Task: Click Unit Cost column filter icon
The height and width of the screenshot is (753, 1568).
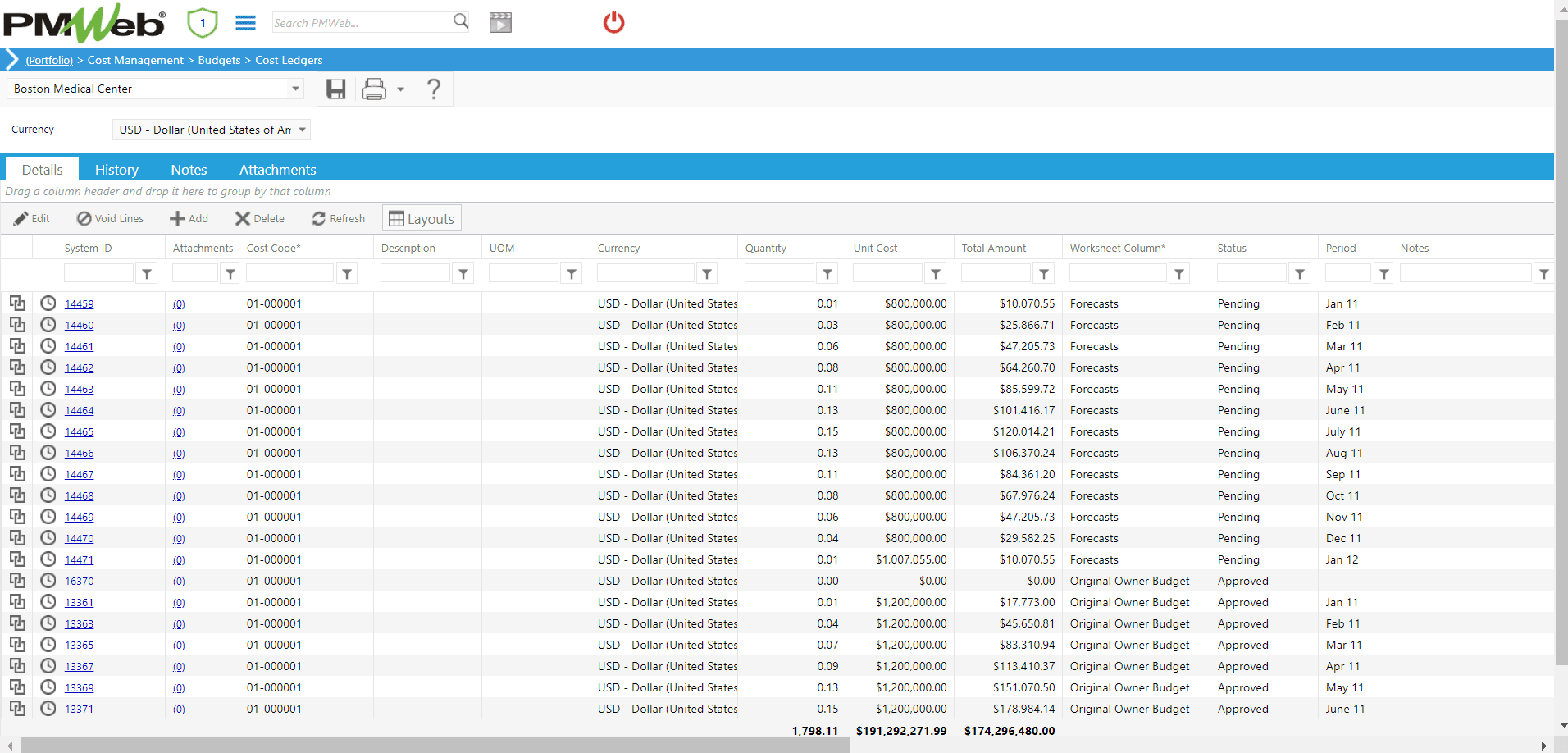Action: point(936,274)
